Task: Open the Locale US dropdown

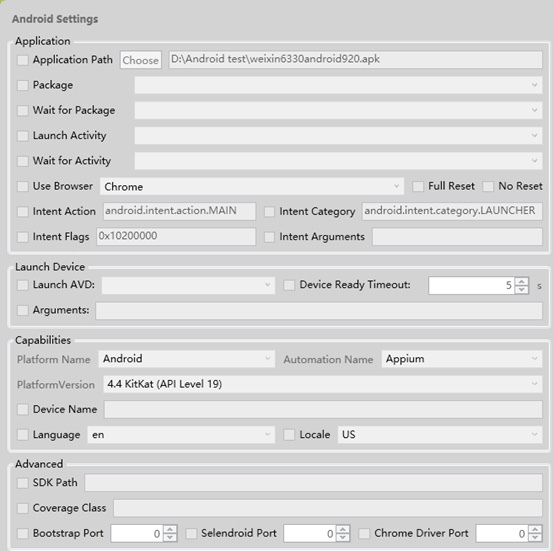Action: pyautogui.click(x=440, y=434)
